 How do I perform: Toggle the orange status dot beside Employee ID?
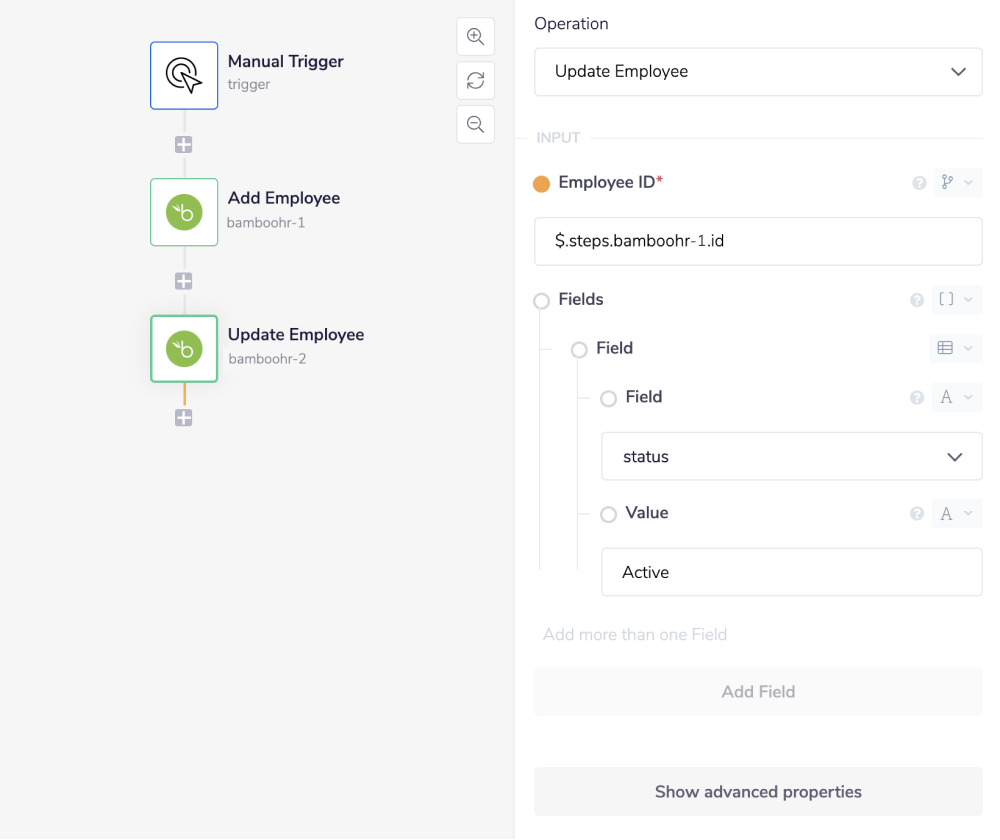pos(542,183)
